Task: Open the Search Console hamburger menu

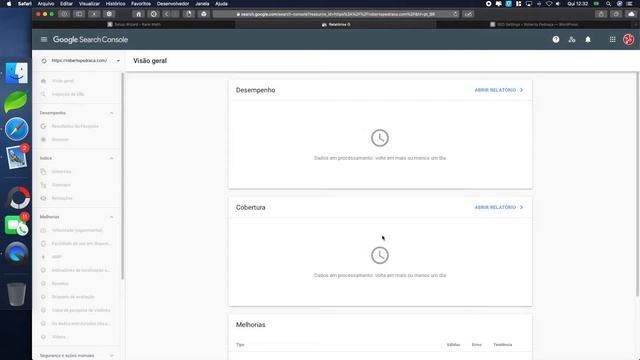Action: pos(44,40)
